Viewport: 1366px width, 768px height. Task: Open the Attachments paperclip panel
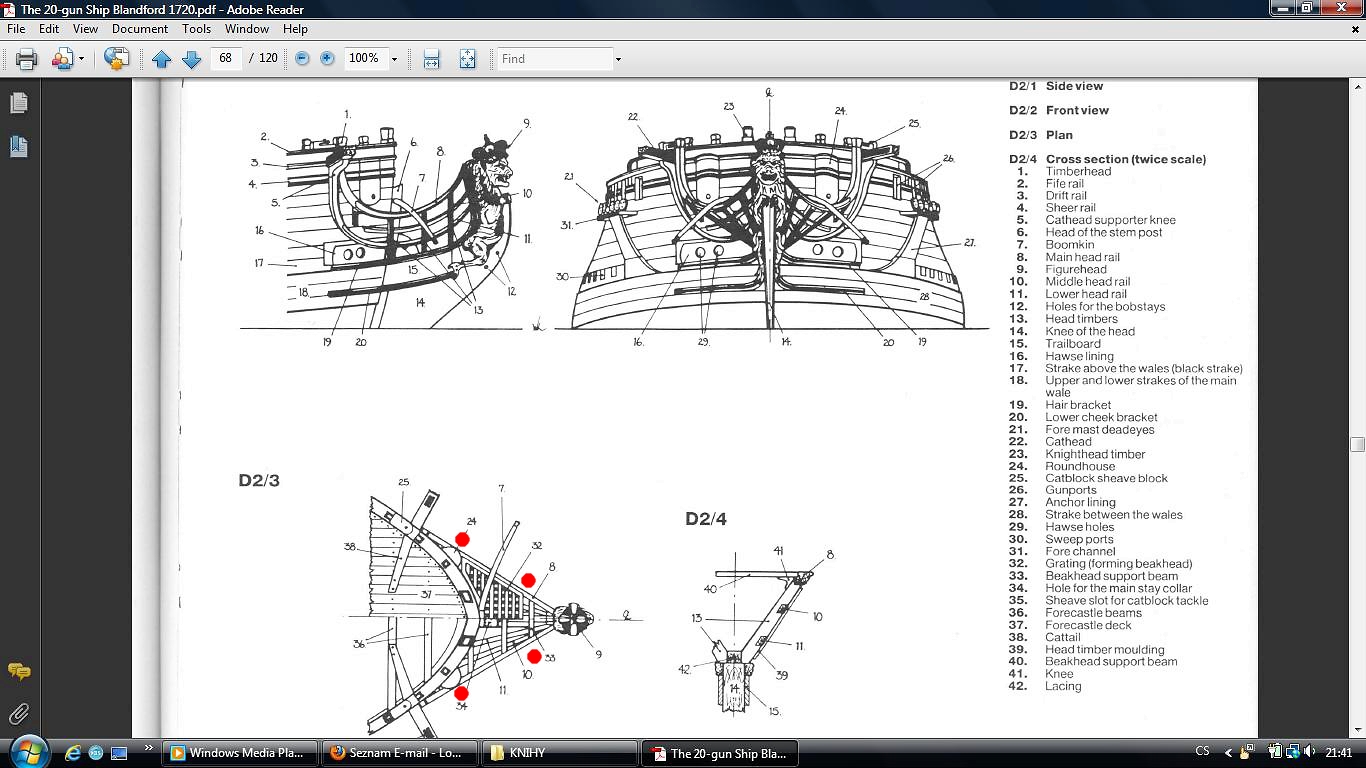tap(19, 714)
